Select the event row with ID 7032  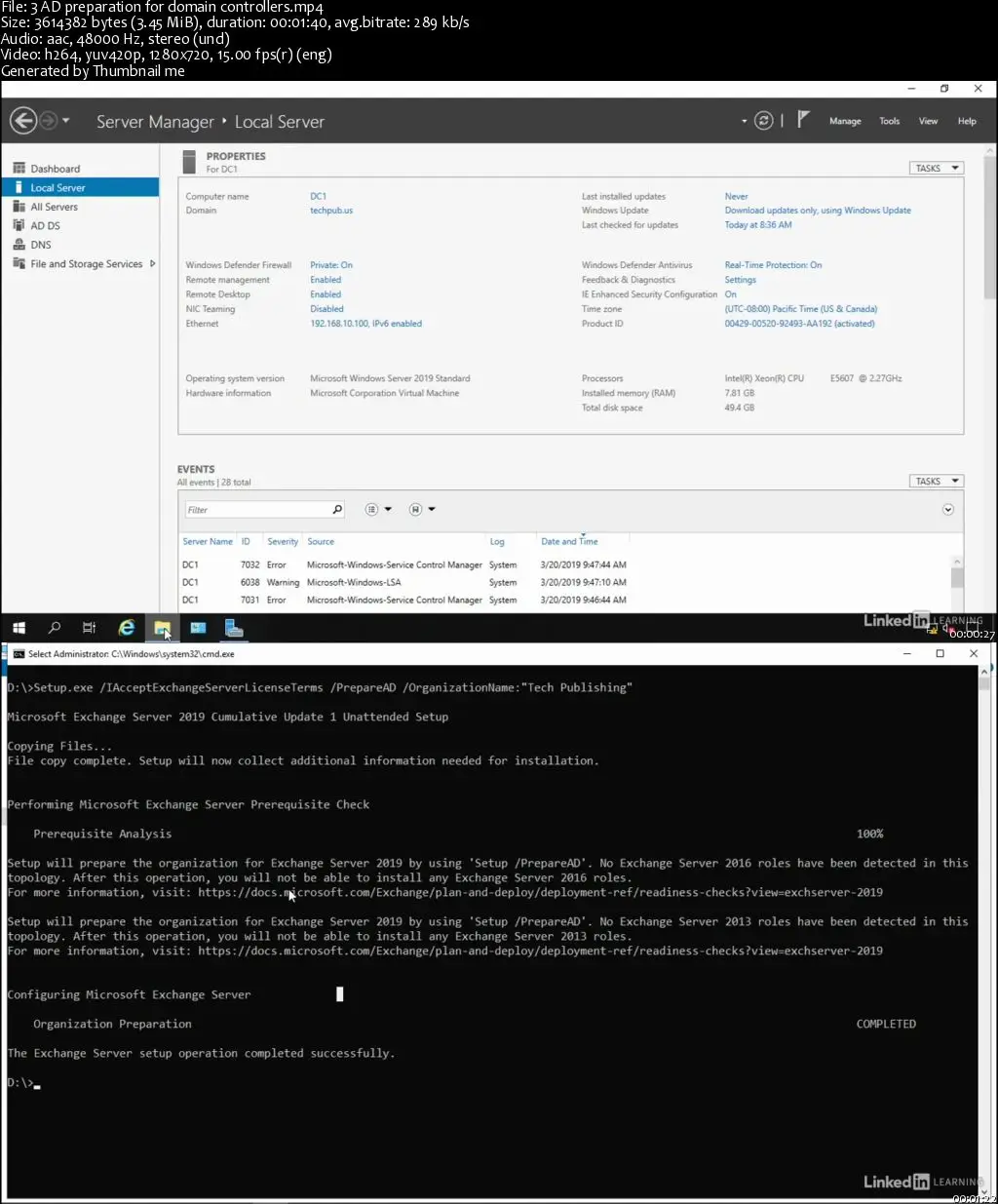tap(565, 564)
